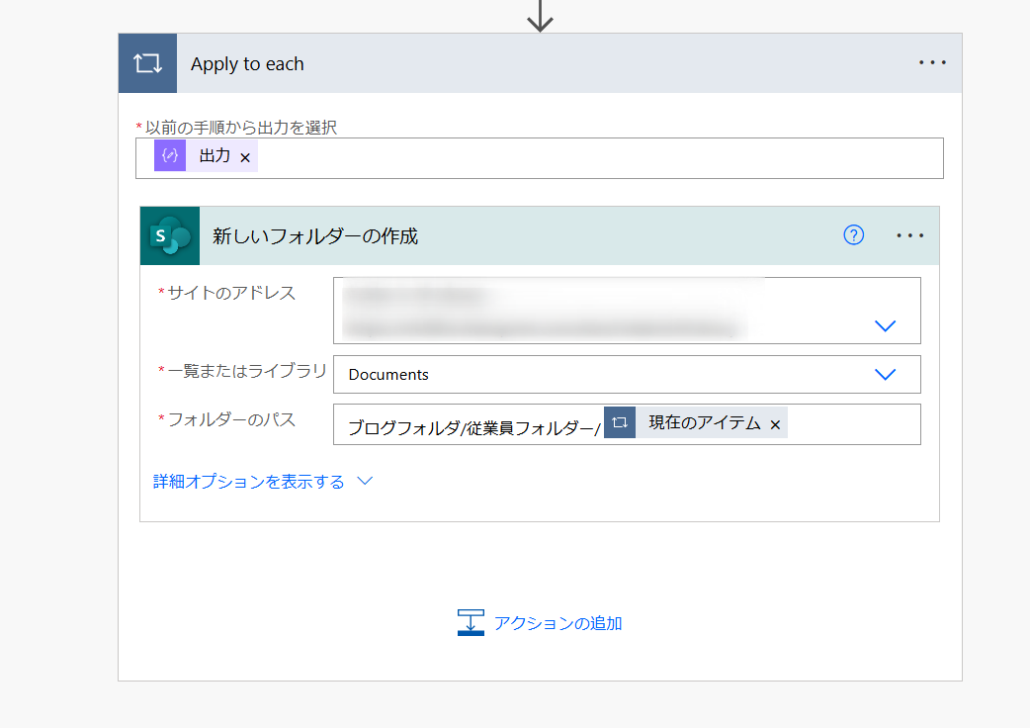Click the Apply to each loop icon

click(x=147, y=63)
